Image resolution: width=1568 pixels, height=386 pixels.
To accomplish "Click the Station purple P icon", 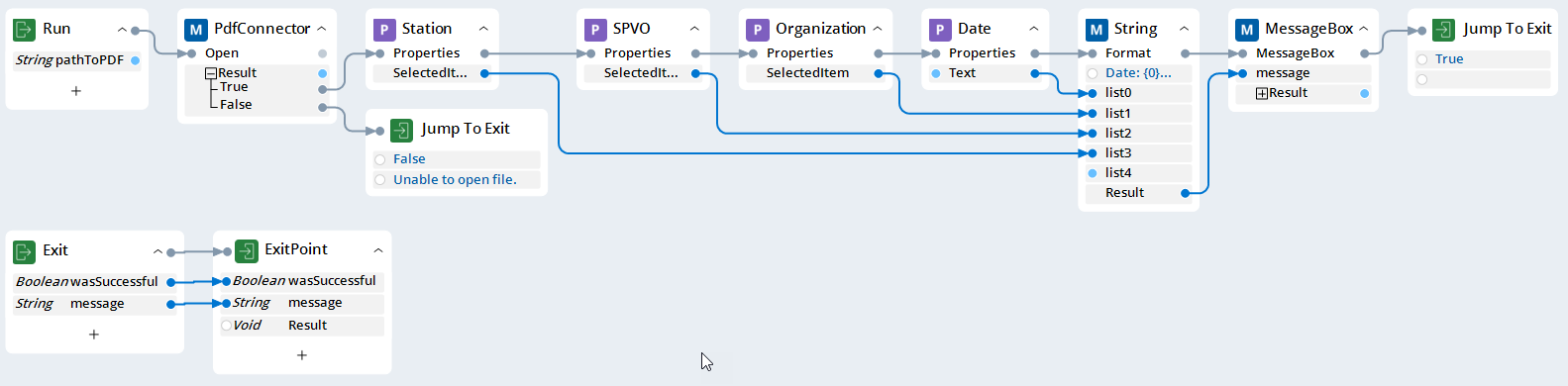I will [x=383, y=30].
